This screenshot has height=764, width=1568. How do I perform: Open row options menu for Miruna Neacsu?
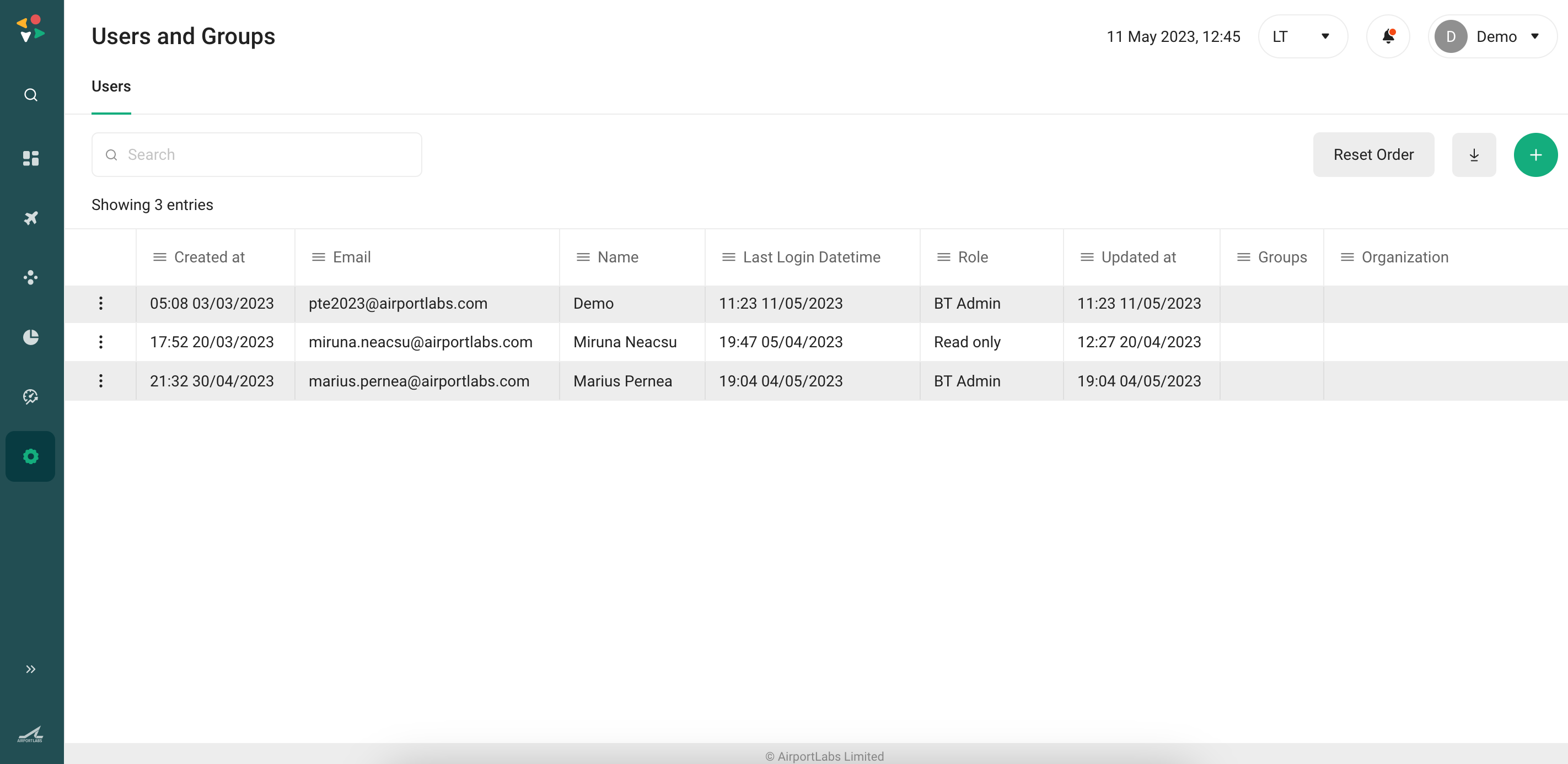pos(101,342)
